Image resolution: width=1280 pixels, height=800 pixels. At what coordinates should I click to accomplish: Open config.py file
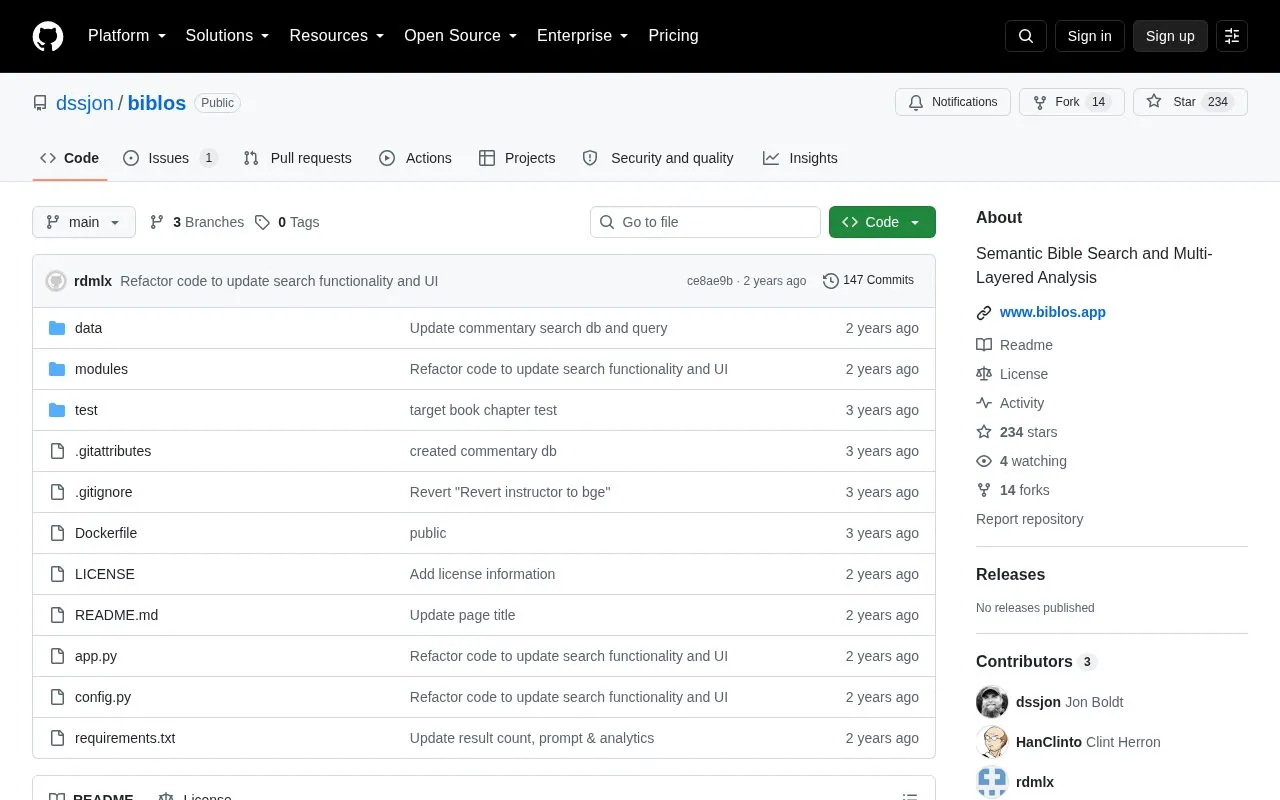[103, 697]
